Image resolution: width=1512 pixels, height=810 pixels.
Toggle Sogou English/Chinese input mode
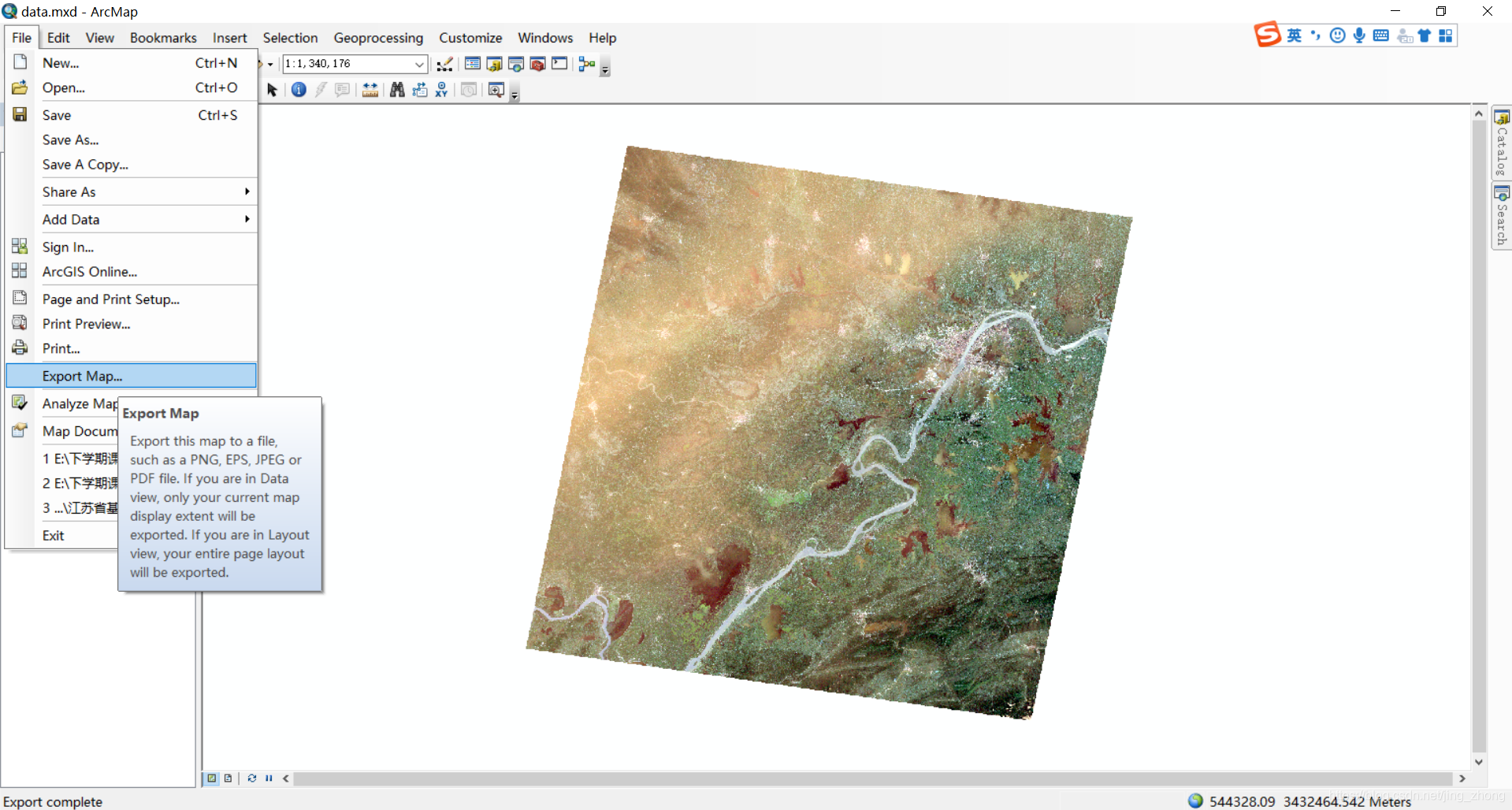(1294, 35)
